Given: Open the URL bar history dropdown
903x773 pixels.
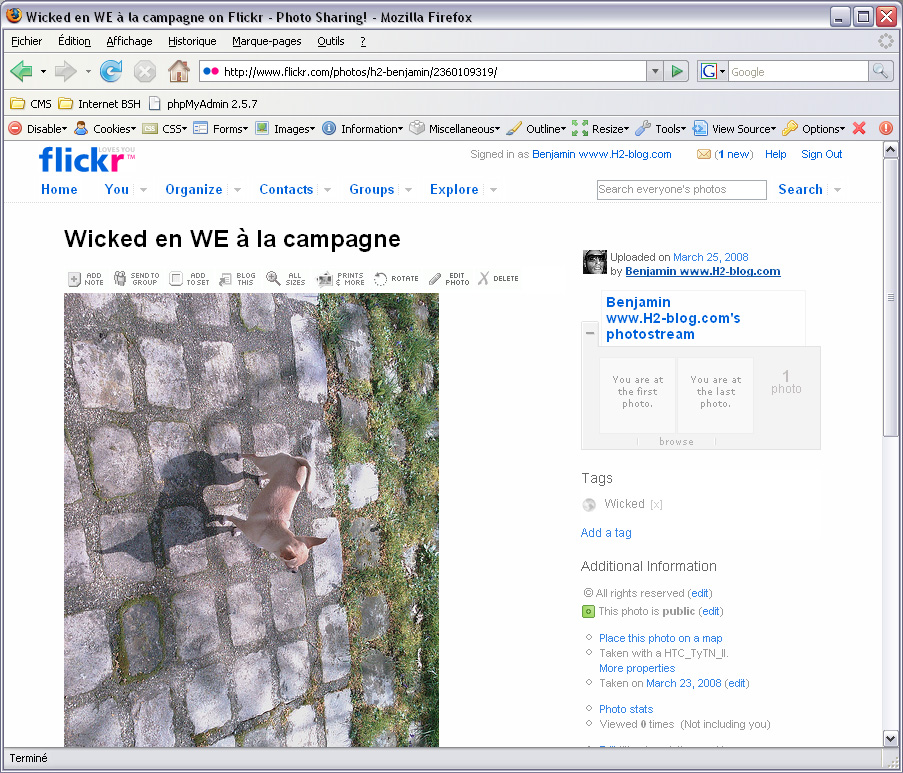Looking at the screenshot, I should click(655, 71).
